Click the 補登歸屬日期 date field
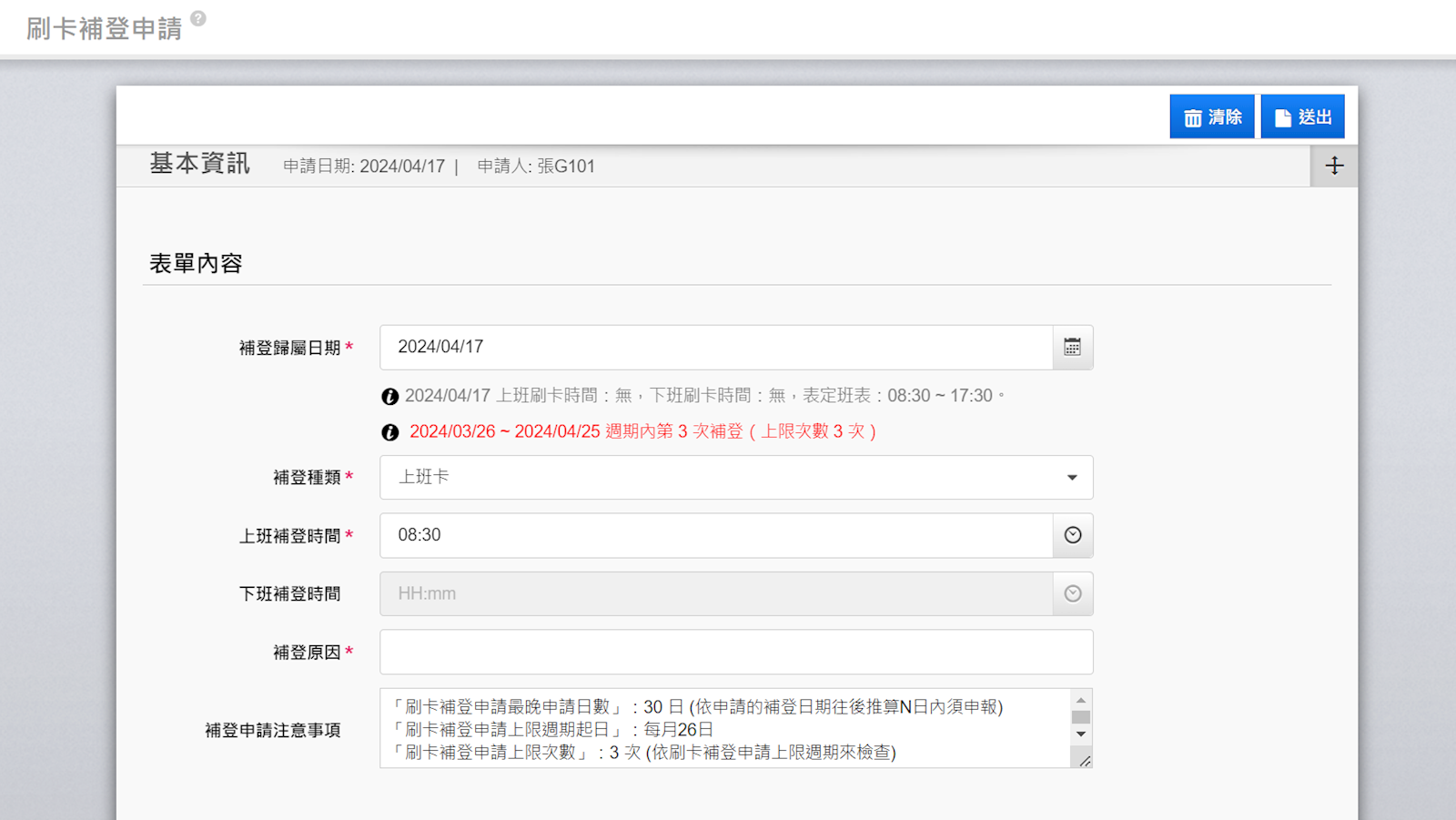 pos(715,348)
